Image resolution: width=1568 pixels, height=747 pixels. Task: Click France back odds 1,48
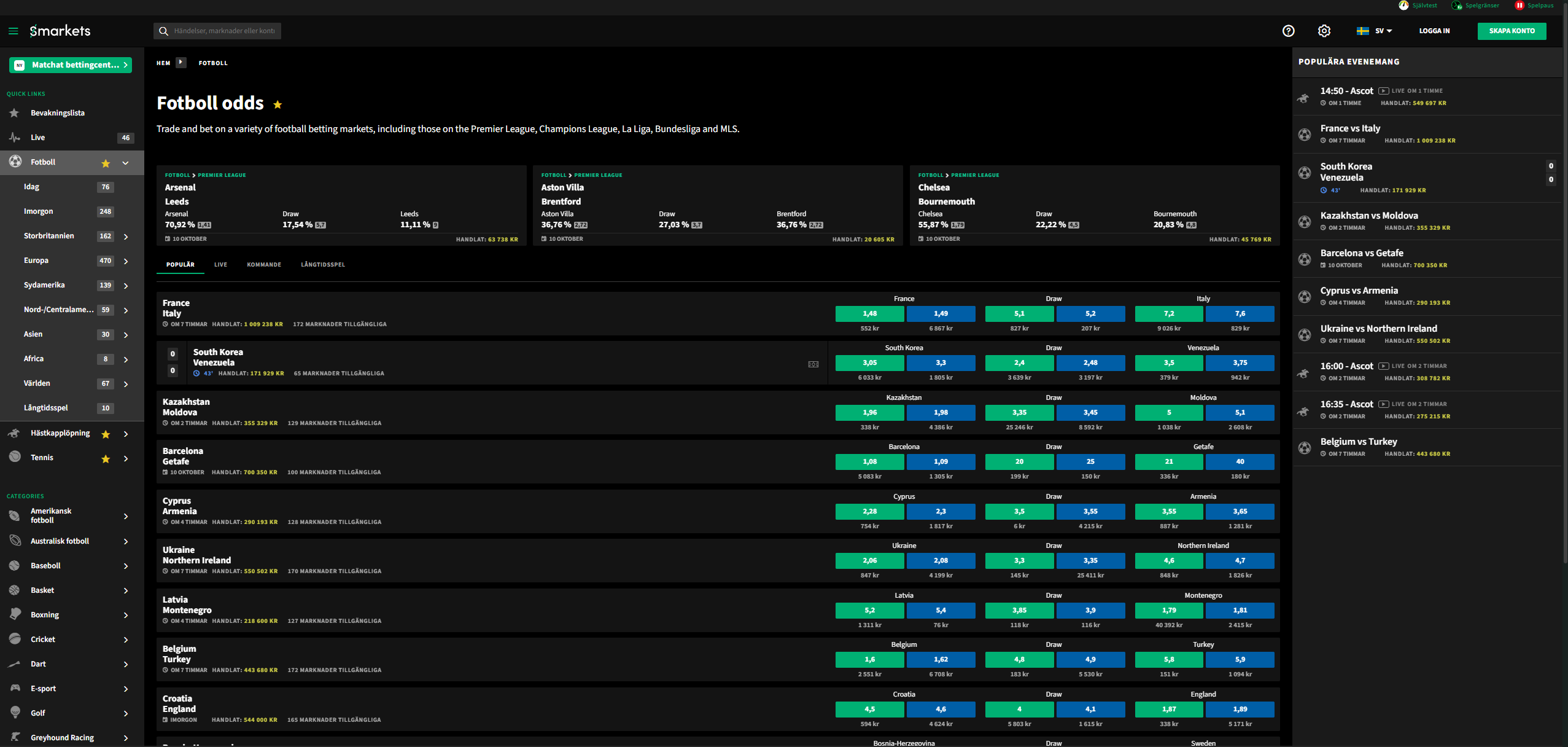tap(869, 314)
